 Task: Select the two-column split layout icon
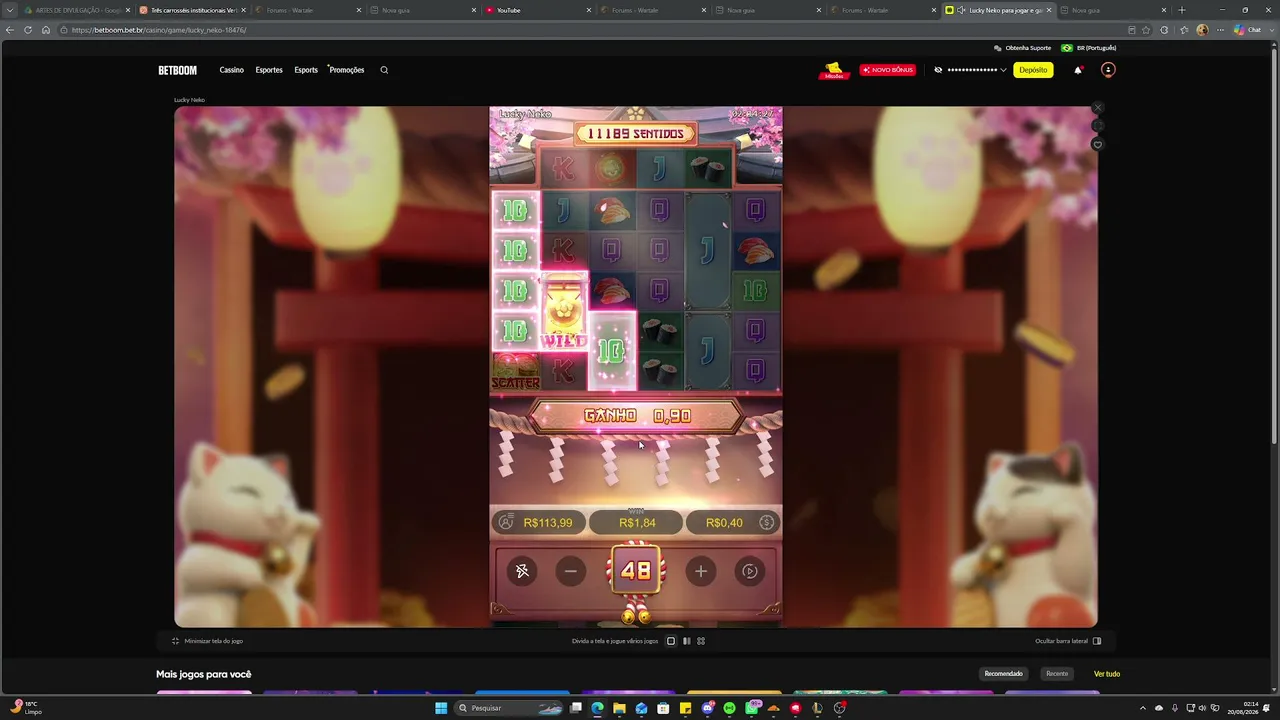pos(686,641)
